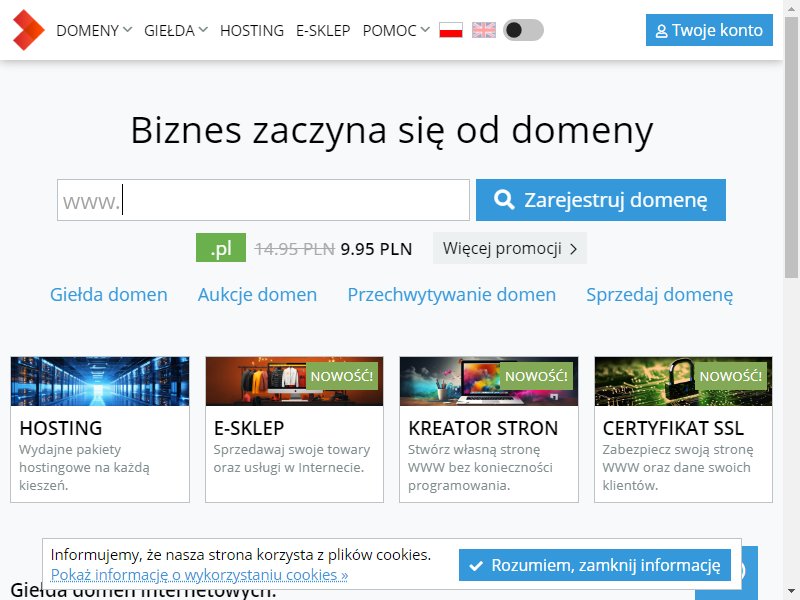Follow the Przechwytywanie domen link
Screen dimensions: 800x600
pyautogui.click(x=452, y=294)
